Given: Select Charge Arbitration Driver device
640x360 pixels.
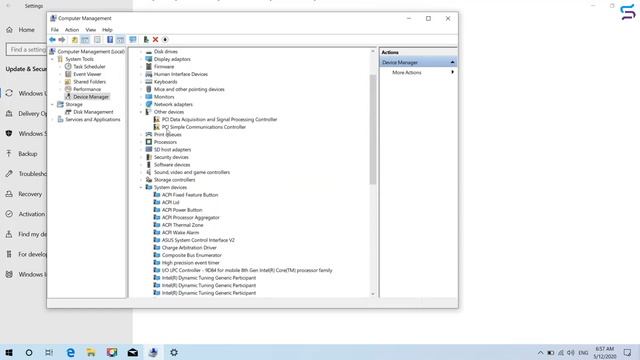Looking at the screenshot, I should pos(189,248).
